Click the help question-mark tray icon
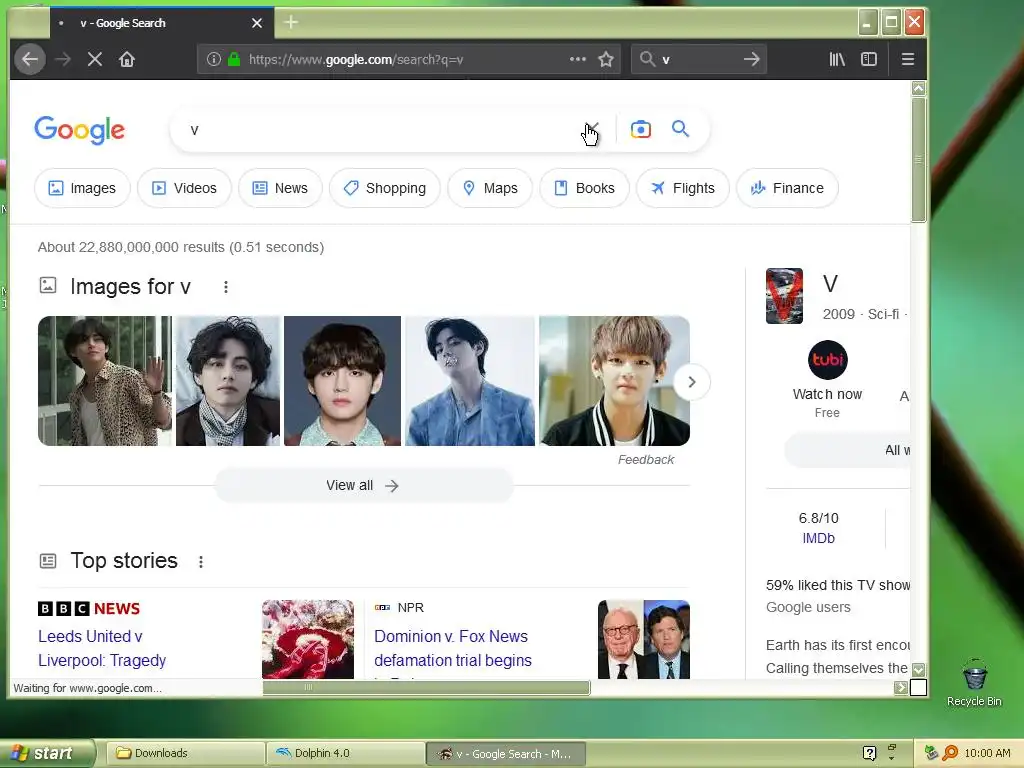This screenshot has width=1024, height=768. coord(869,753)
